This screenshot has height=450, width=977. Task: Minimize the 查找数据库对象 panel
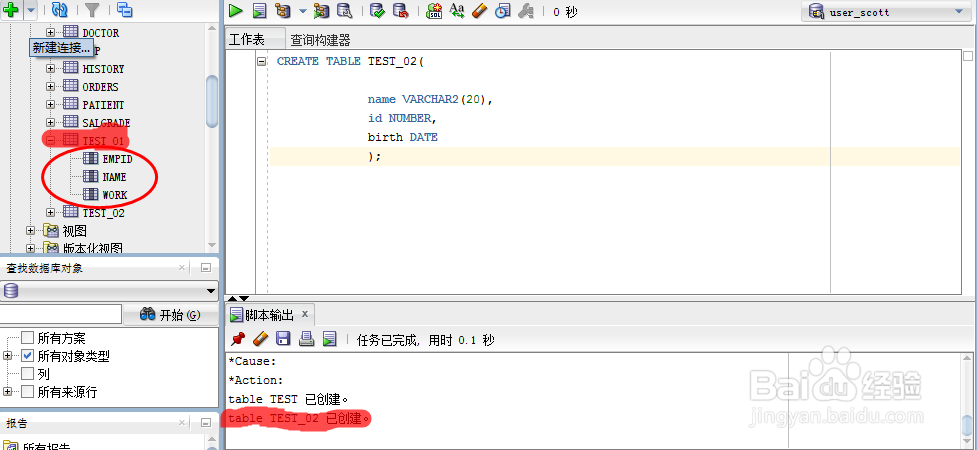click(206, 269)
